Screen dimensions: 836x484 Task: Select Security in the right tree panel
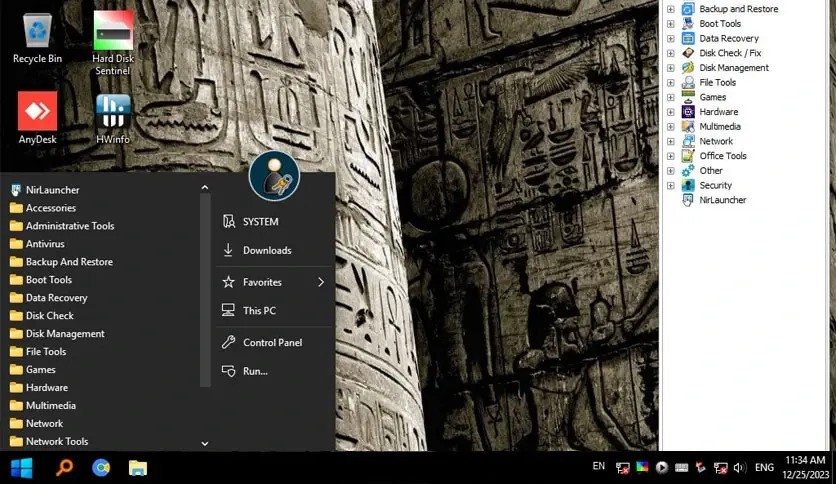tap(716, 185)
